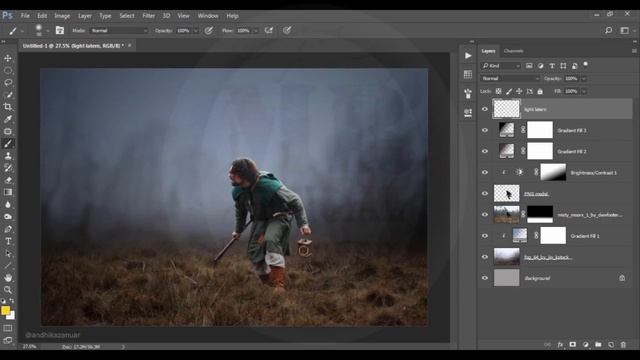Select the Path Selection tool
The width and height of the screenshot is (640, 360).
click(8, 253)
